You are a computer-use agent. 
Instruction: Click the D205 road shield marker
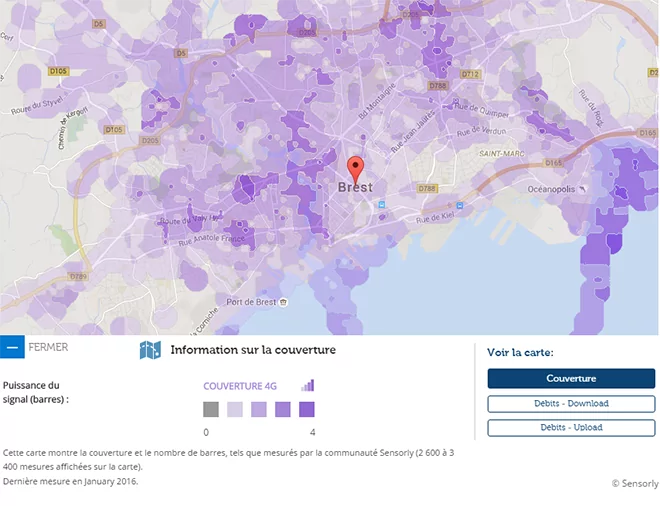(150, 141)
